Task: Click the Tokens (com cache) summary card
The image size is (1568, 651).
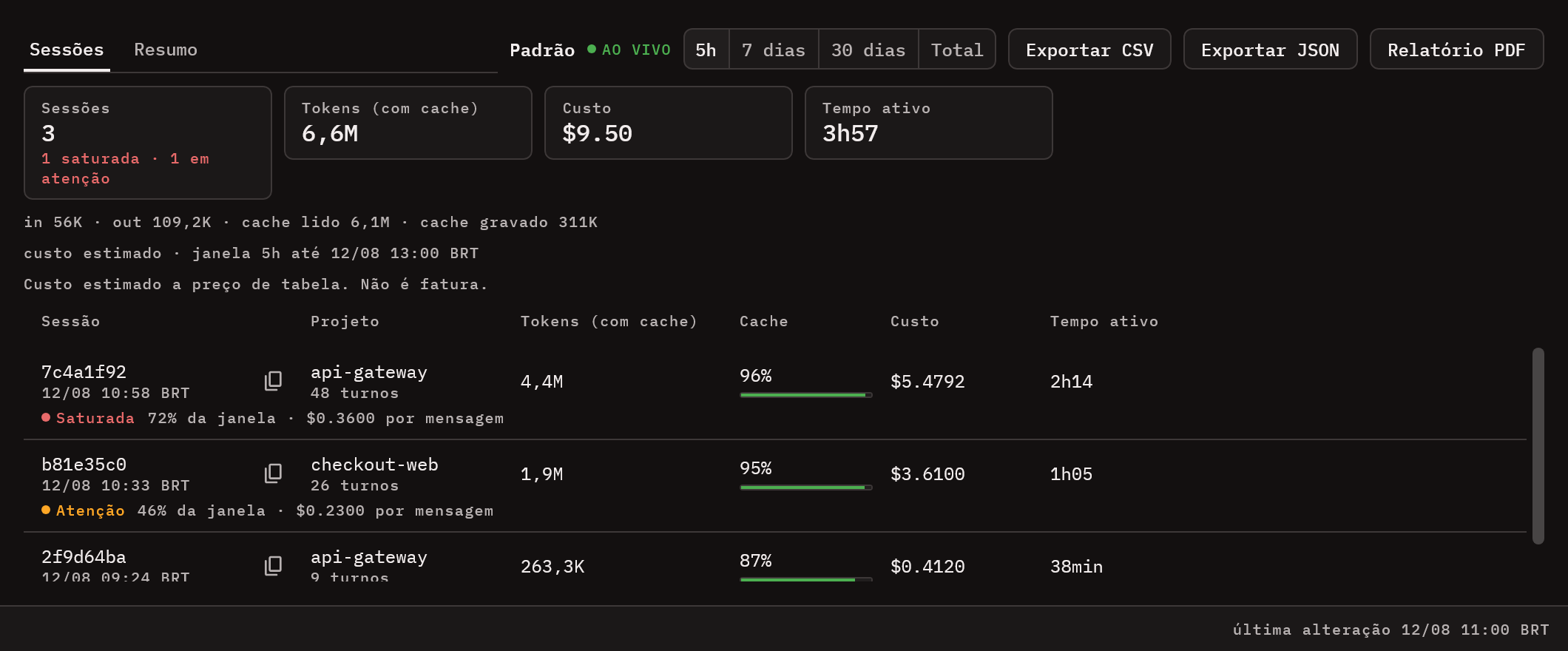Action: click(x=408, y=123)
